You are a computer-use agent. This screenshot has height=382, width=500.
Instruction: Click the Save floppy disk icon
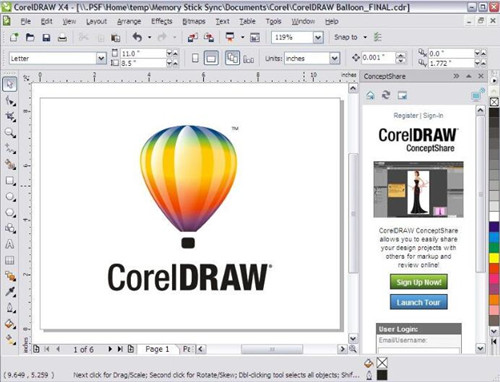coord(46,37)
